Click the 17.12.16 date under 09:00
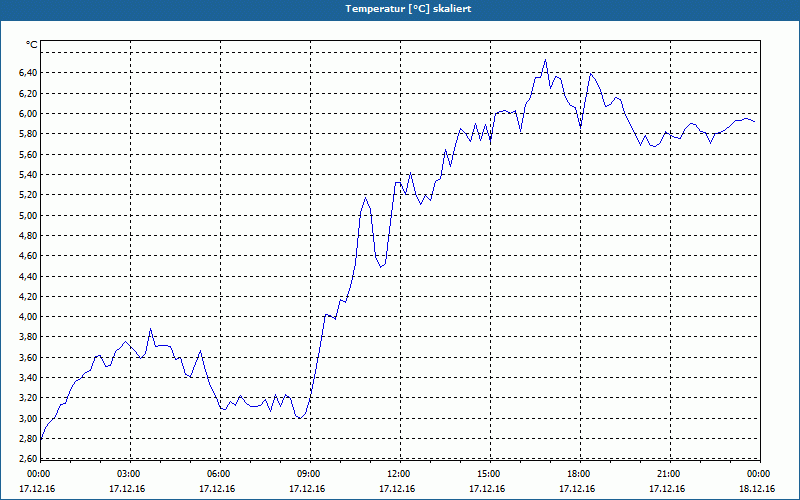 pyautogui.click(x=307, y=489)
